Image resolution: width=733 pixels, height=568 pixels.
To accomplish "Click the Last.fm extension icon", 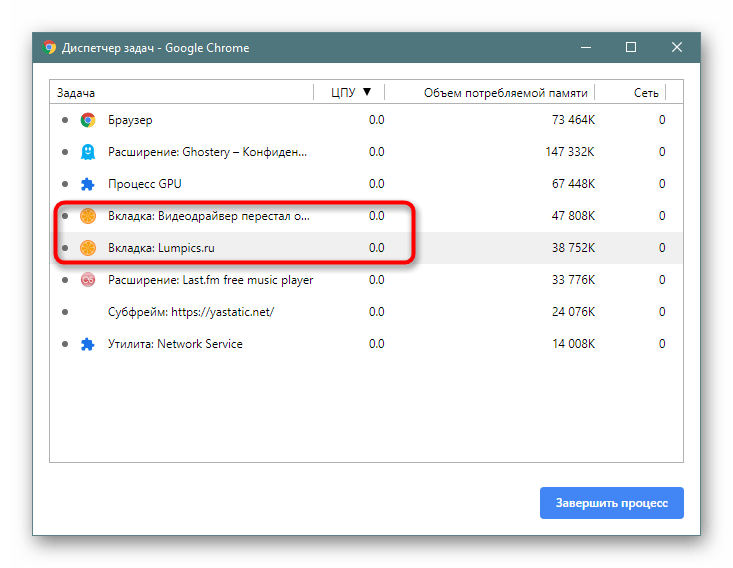I will (88, 280).
